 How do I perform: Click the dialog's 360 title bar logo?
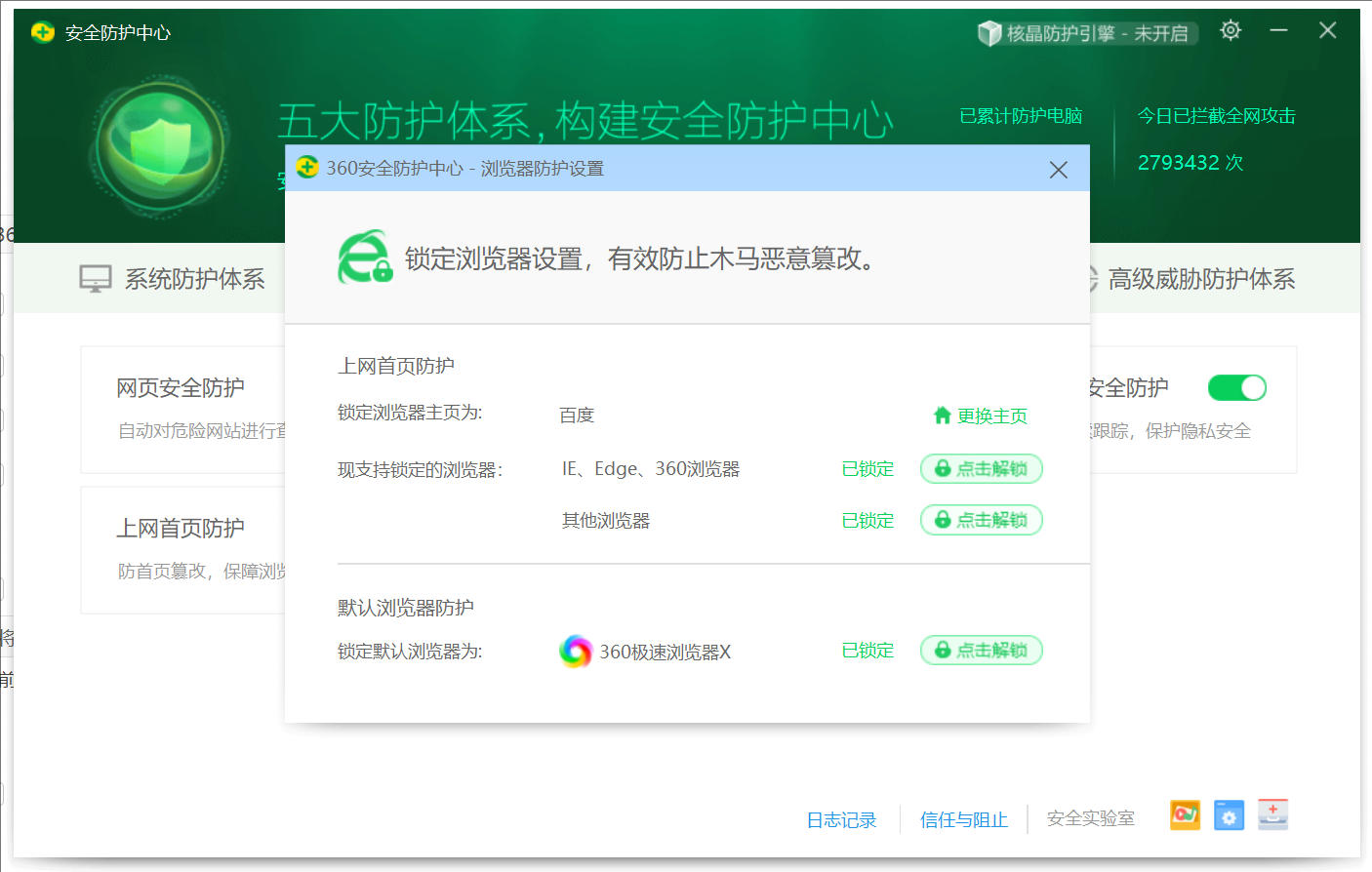pos(307,168)
